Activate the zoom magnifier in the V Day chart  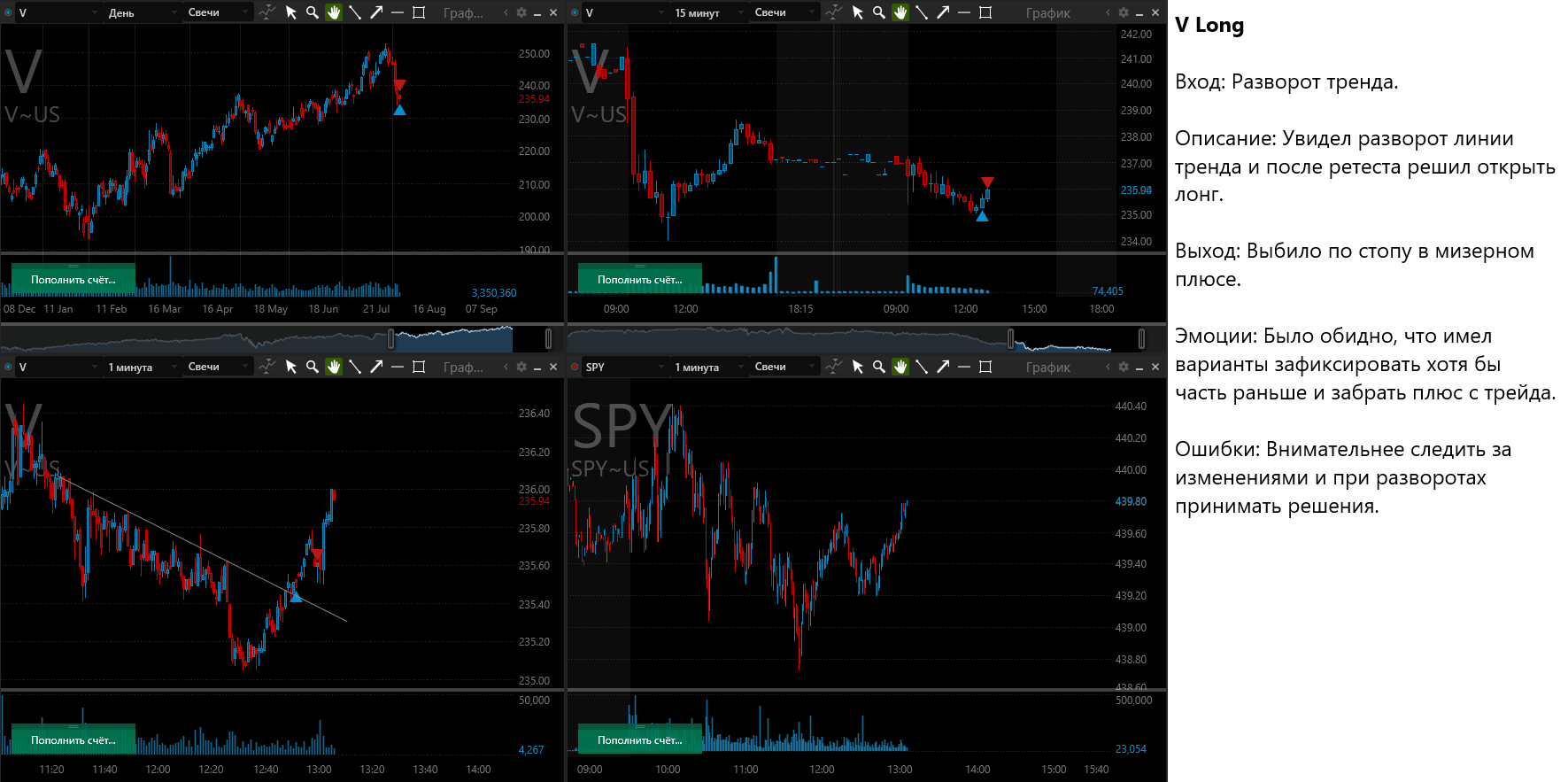[313, 12]
